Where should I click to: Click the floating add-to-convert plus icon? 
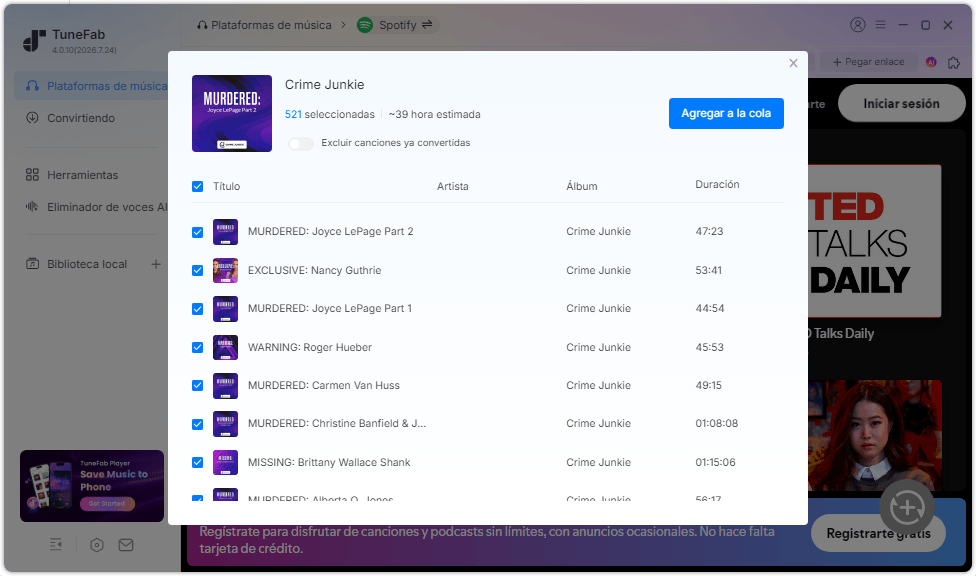pos(907,508)
